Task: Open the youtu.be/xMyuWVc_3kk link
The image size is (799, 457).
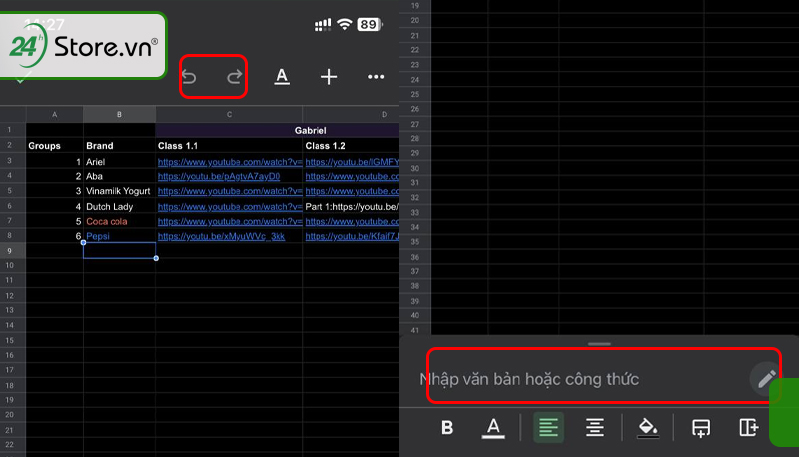Action: 221,236
